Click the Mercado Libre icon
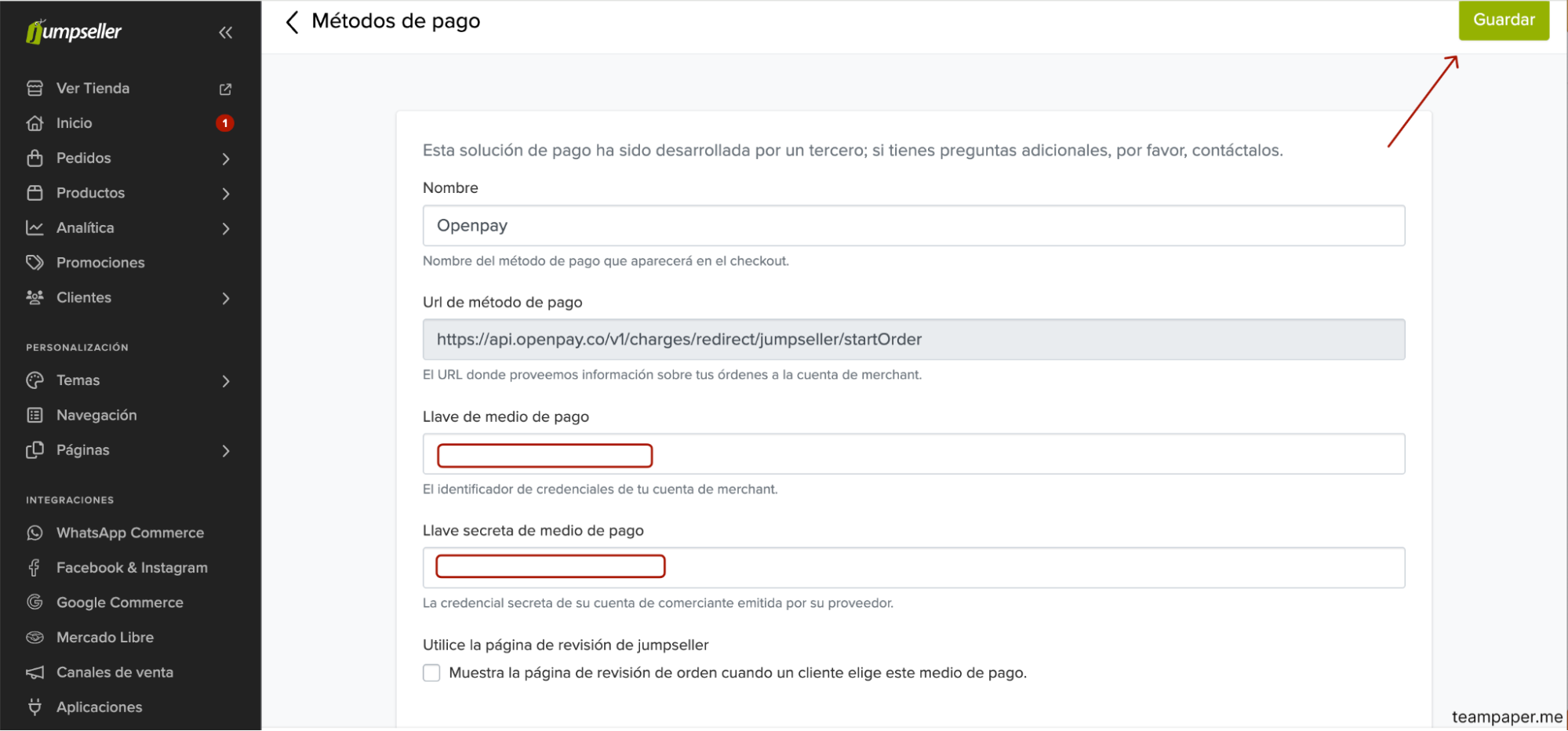Image resolution: width=1568 pixels, height=731 pixels. [x=35, y=638]
